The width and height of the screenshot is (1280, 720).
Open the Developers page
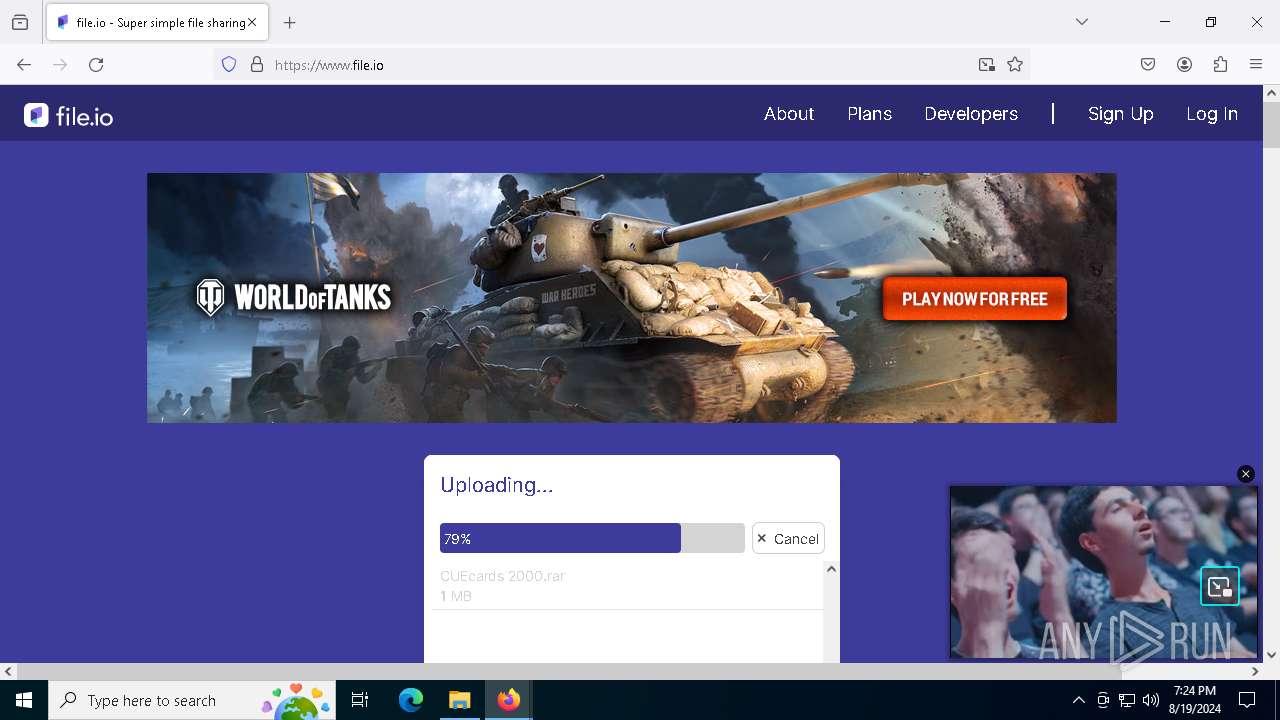coord(971,114)
